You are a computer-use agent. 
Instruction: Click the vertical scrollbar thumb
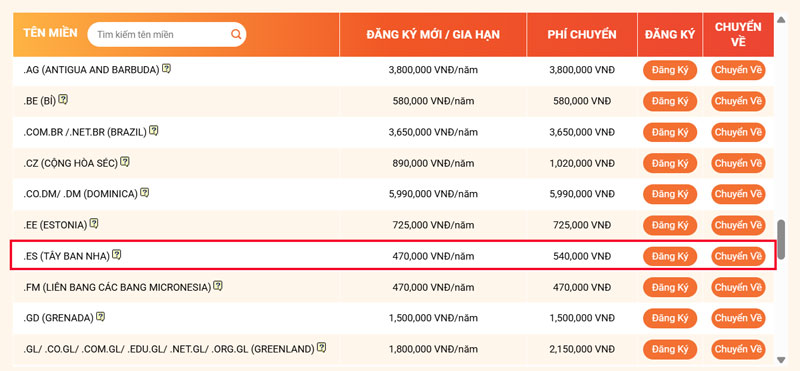tap(781, 237)
